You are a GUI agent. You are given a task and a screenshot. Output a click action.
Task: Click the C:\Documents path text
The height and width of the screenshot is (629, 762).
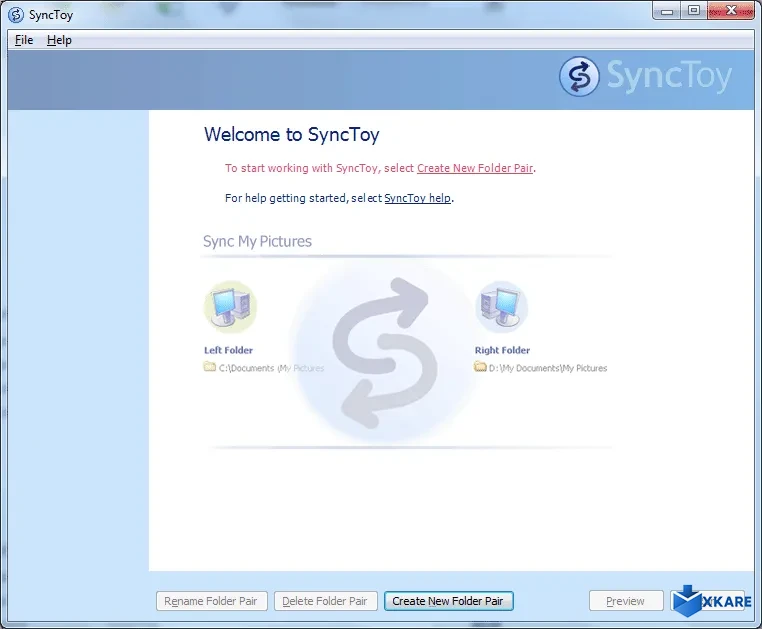[271, 368]
